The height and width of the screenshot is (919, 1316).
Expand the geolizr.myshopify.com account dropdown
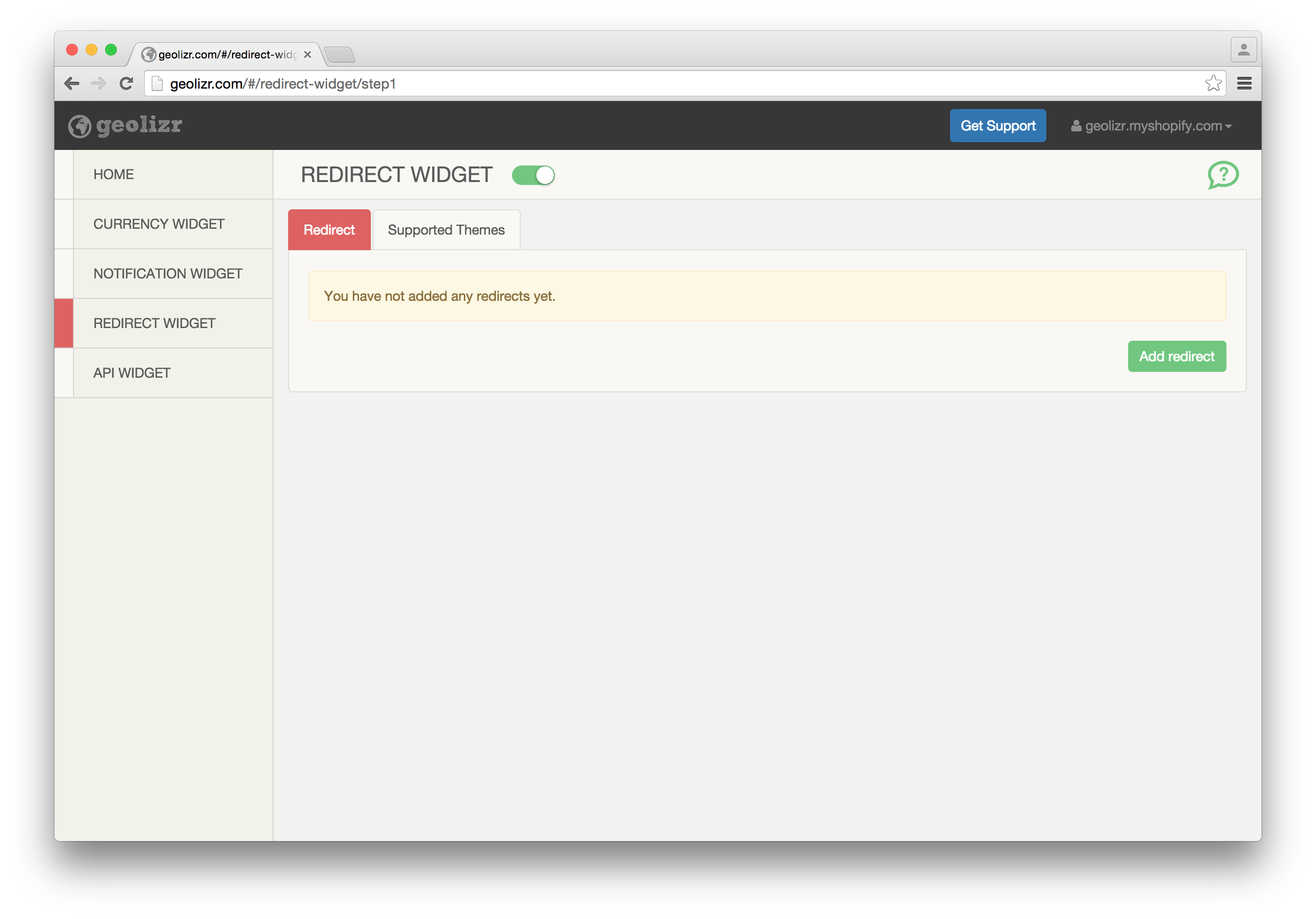click(1152, 126)
